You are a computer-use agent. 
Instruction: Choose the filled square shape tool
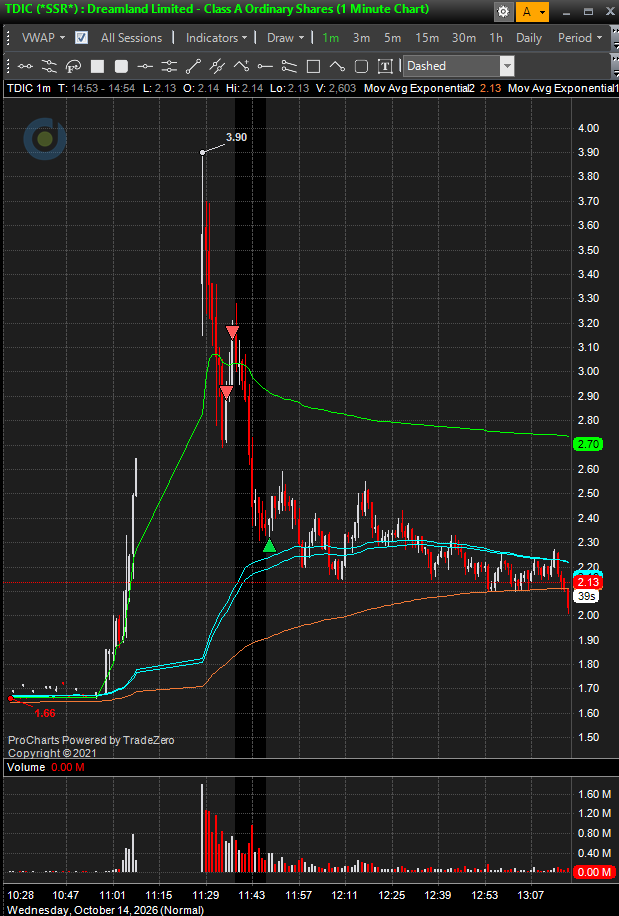tap(97, 66)
